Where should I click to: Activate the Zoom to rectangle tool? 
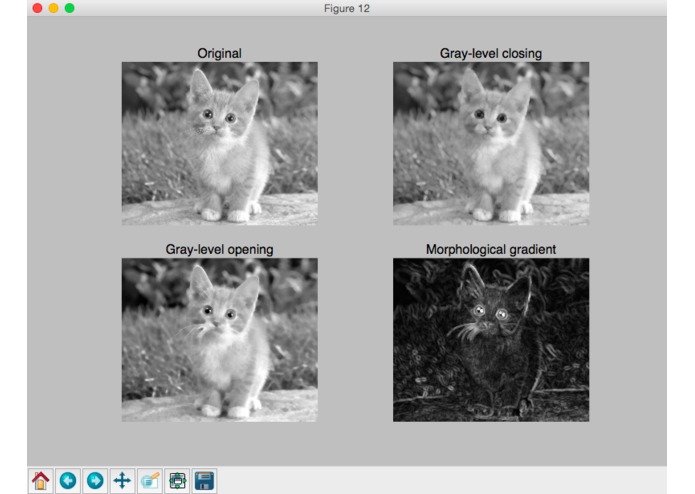pyautogui.click(x=150, y=481)
